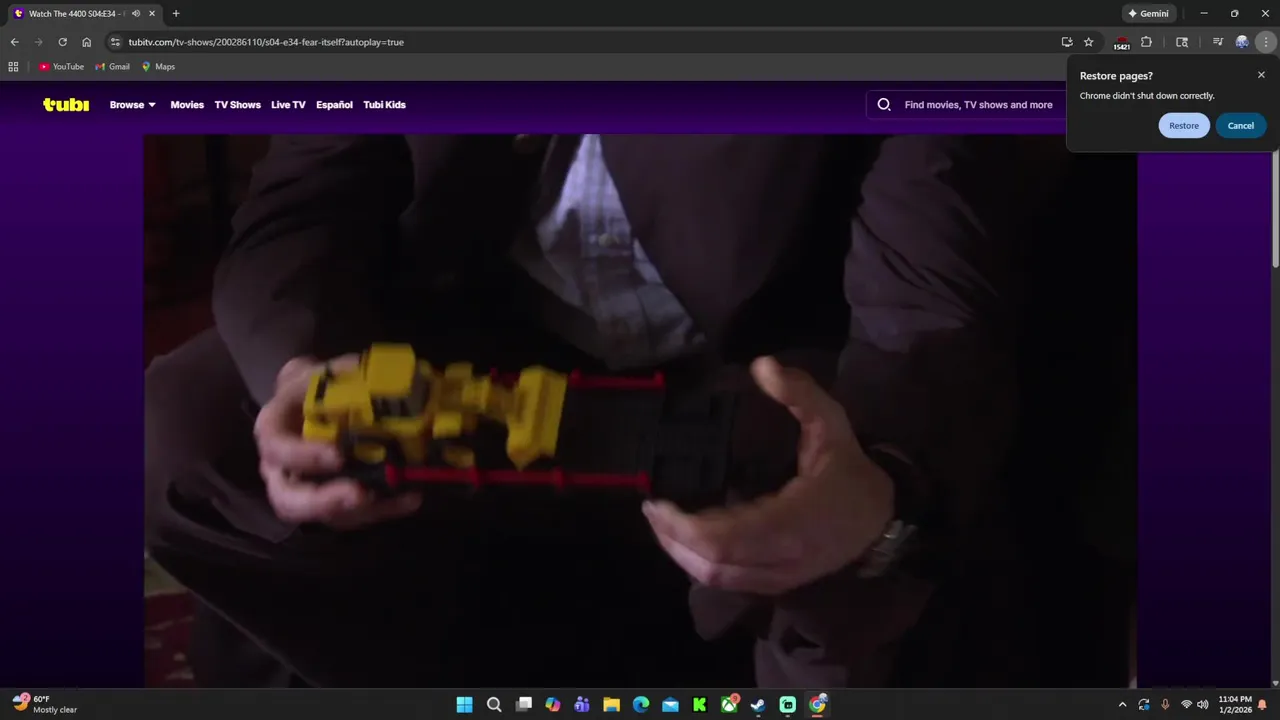Open the Maps bookmark
1280x720 pixels.
(158, 67)
